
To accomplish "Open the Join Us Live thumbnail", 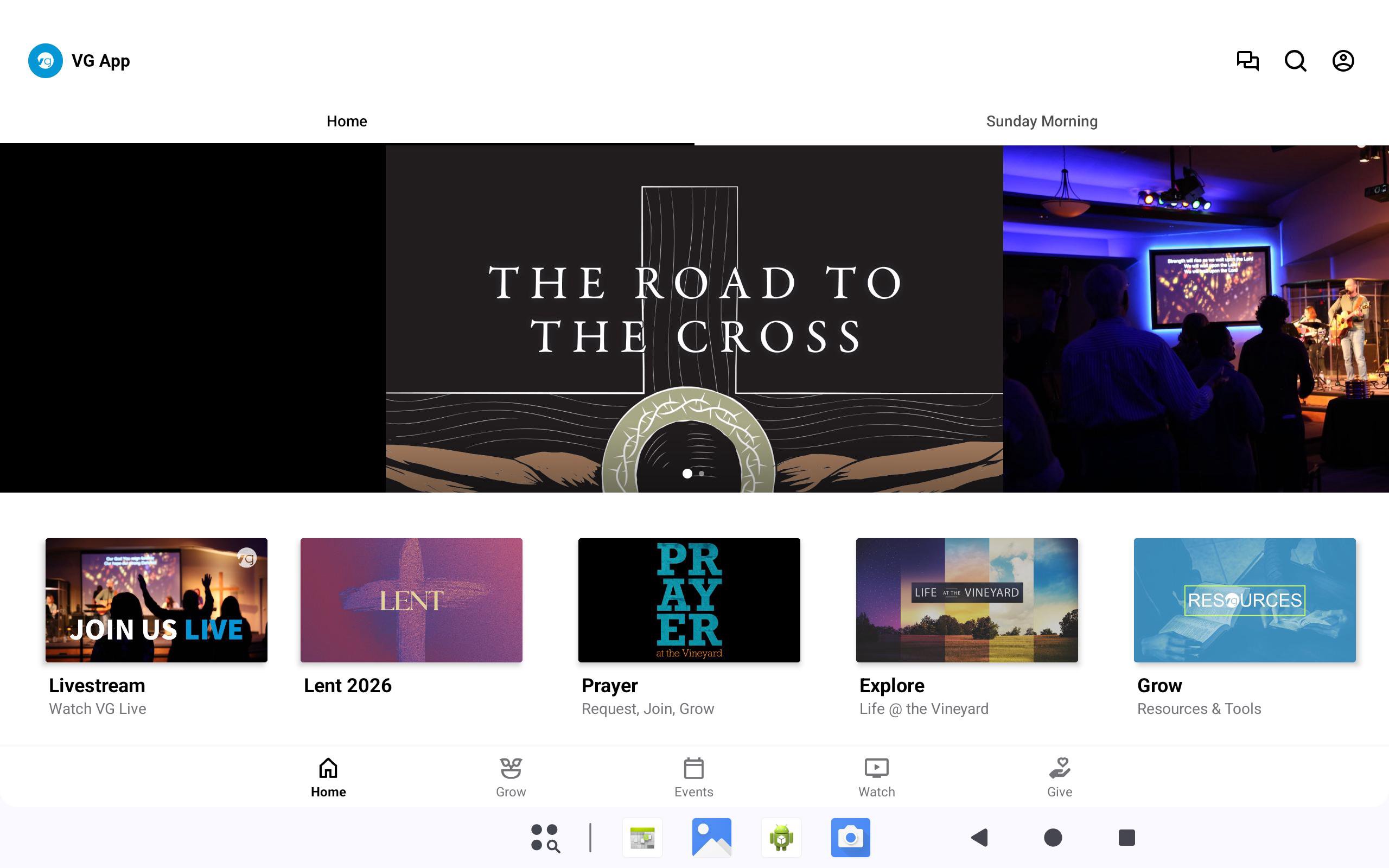I will click(x=156, y=600).
